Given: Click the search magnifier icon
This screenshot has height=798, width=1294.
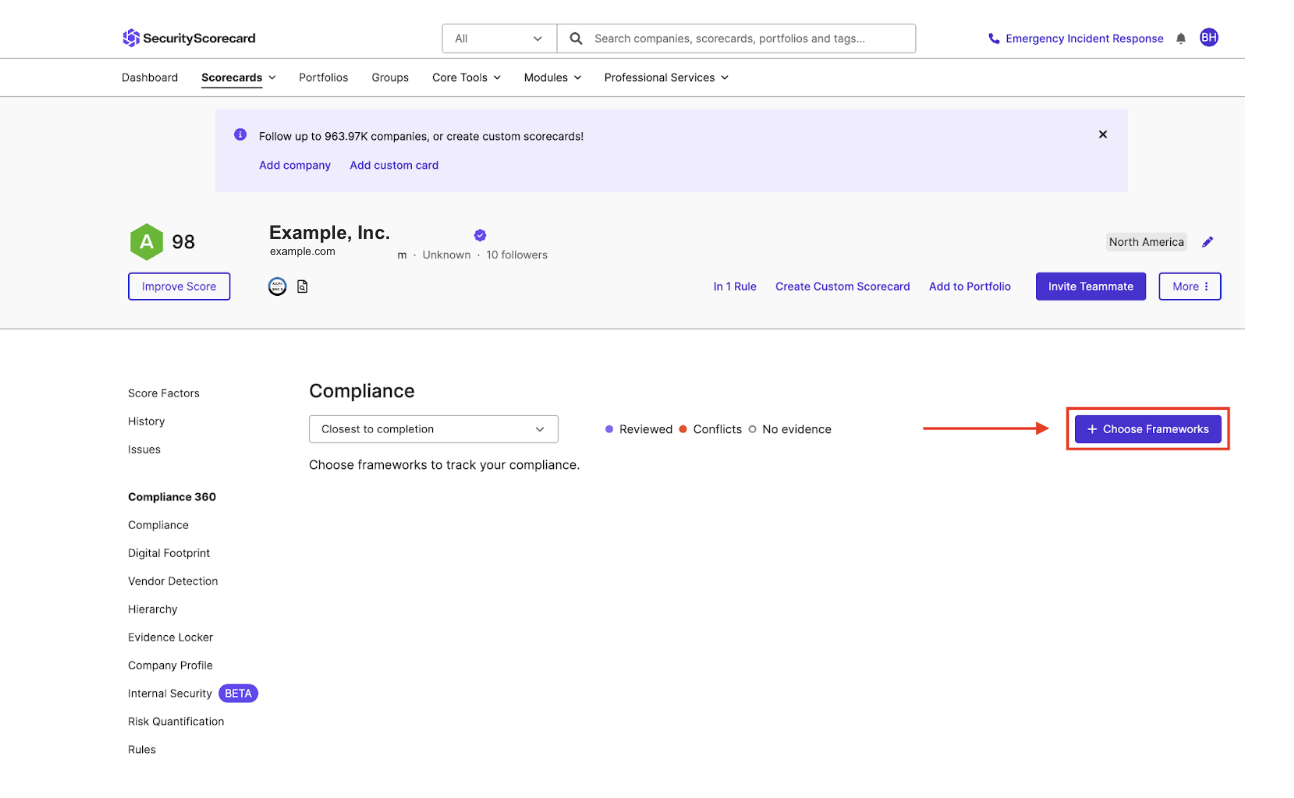Looking at the screenshot, I should [x=576, y=39].
